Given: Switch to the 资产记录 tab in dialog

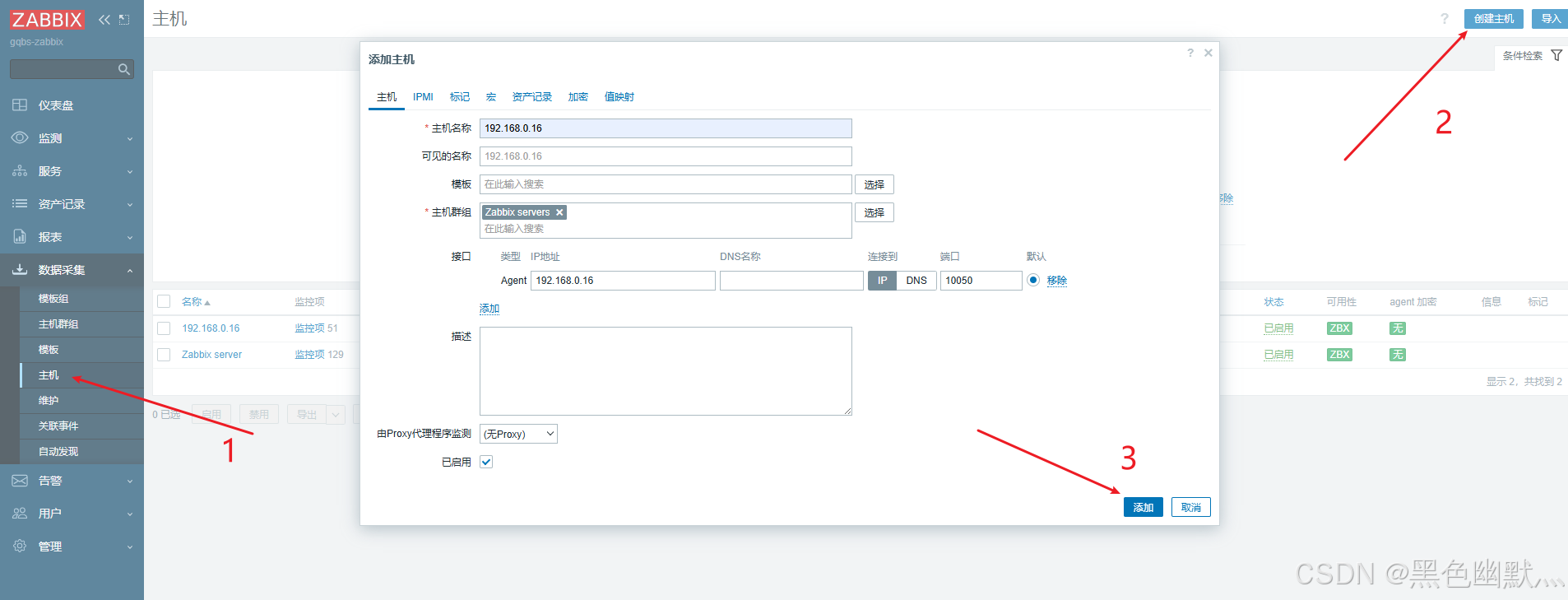Looking at the screenshot, I should coord(532,97).
